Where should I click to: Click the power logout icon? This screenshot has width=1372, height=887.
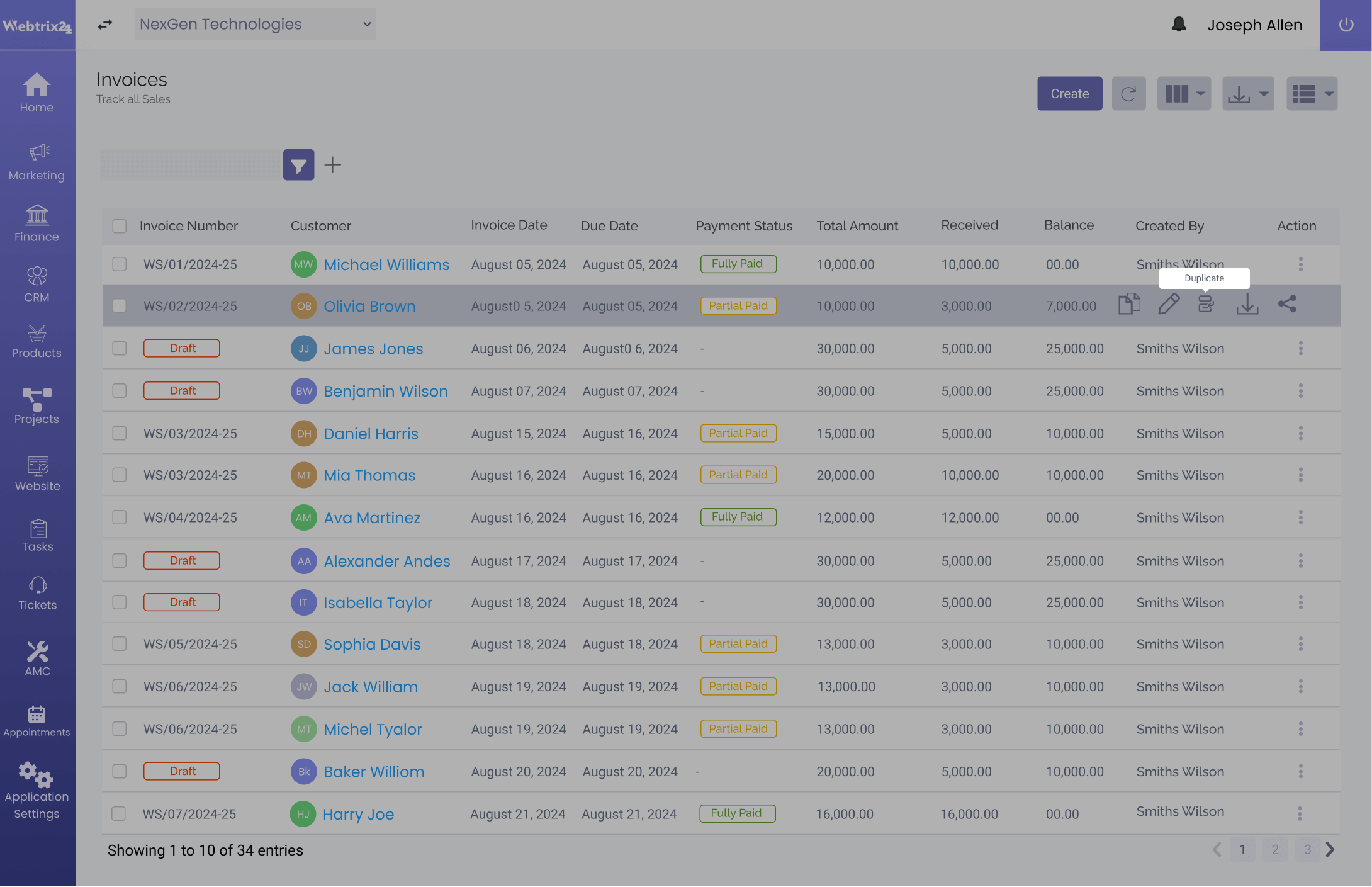[x=1346, y=25]
